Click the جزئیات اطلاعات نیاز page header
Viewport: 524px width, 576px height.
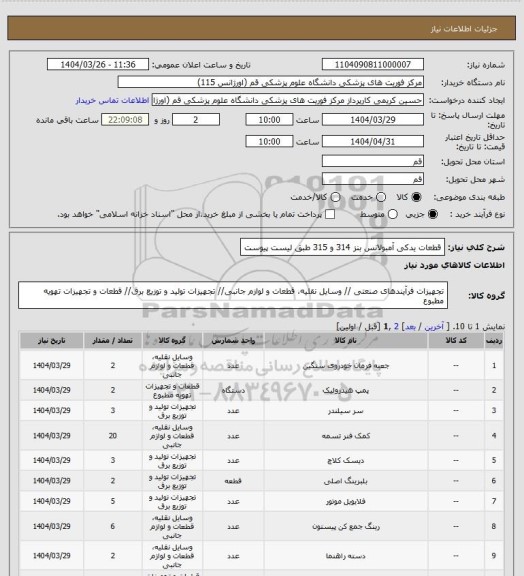click(x=464, y=29)
